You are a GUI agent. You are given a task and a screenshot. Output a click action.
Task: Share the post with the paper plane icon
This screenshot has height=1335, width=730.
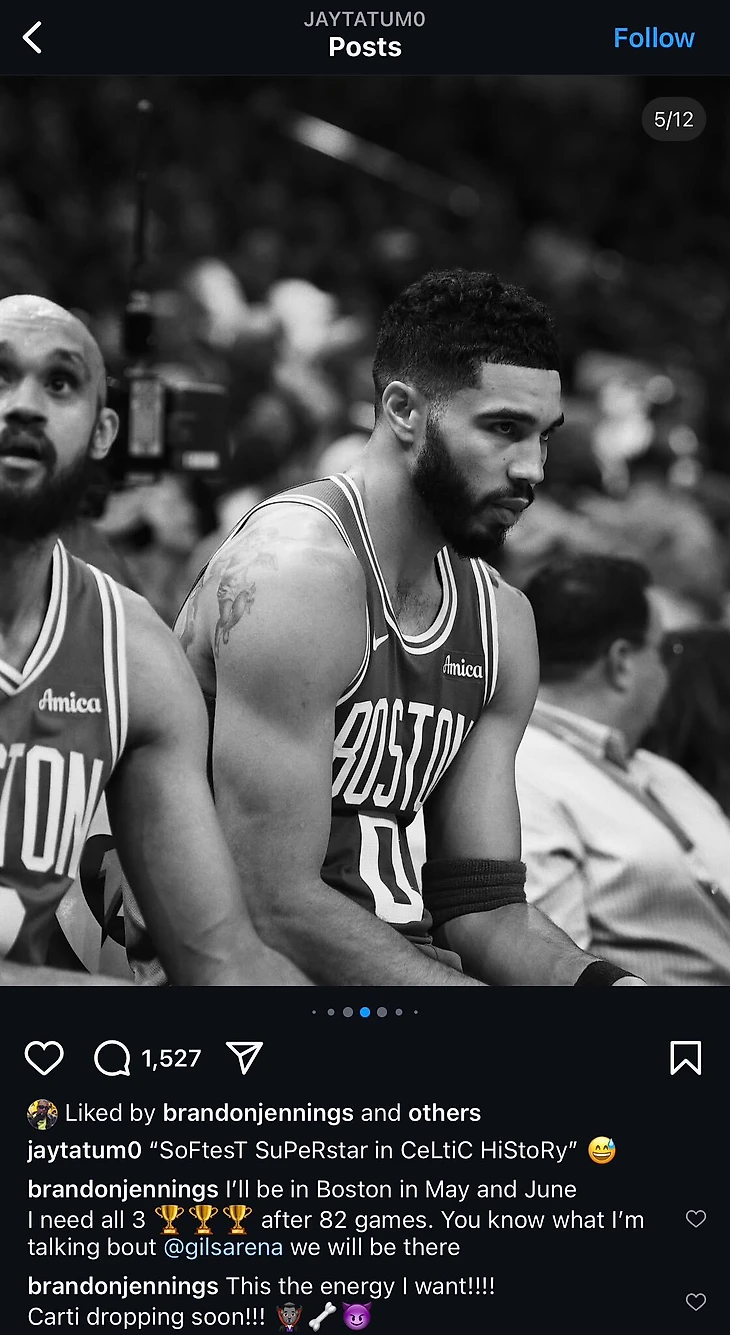pos(244,1057)
